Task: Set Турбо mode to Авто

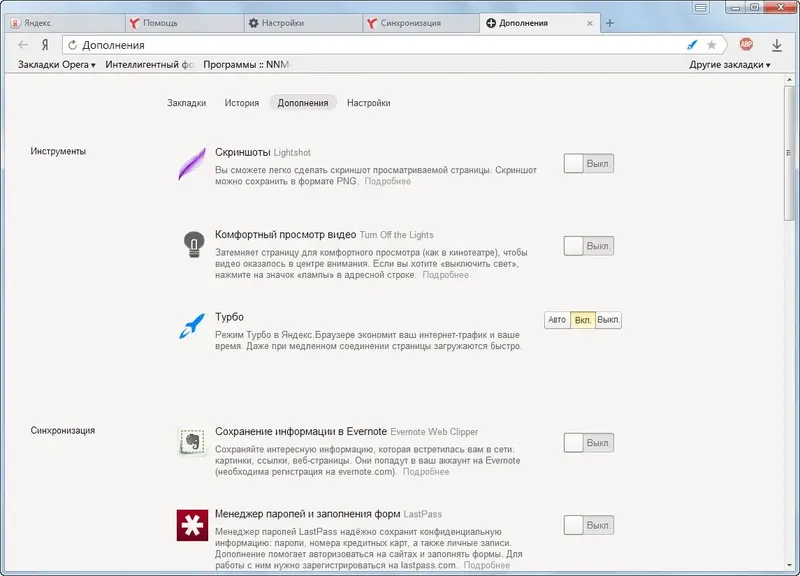Action: coord(557,320)
